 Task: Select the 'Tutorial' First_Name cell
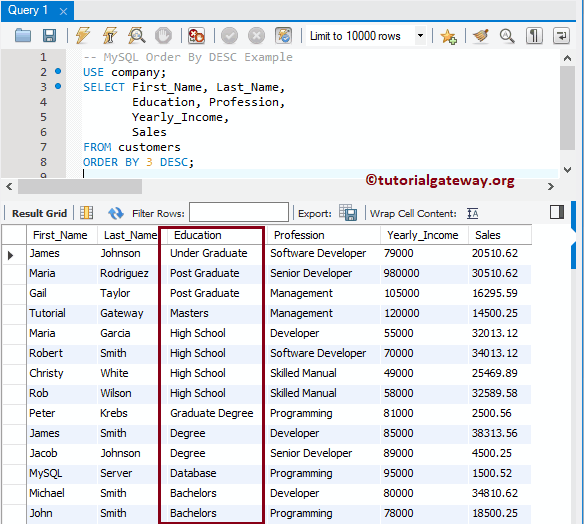[x=62, y=314]
